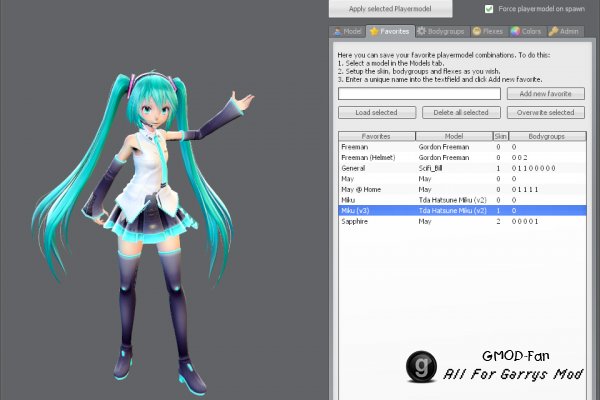Viewport: 600px width, 400px height.
Task: Sort by Skin column header
Action: pyautogui.click(x=501, y=136)
